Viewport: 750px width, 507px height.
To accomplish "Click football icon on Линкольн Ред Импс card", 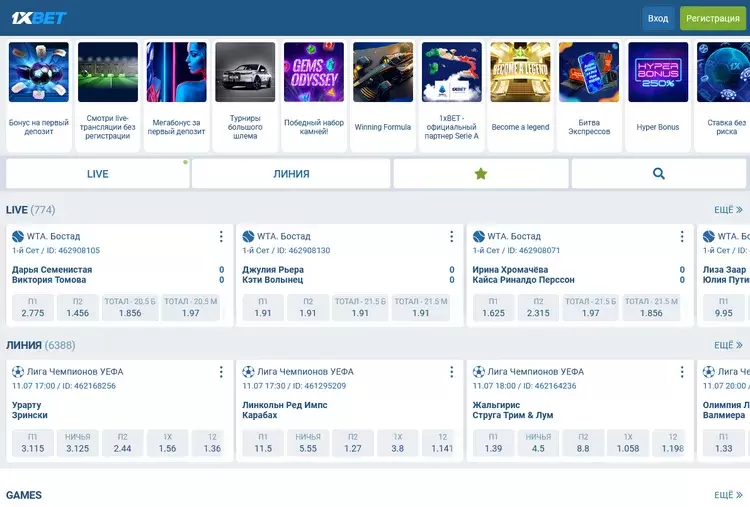I will (248, 372).
